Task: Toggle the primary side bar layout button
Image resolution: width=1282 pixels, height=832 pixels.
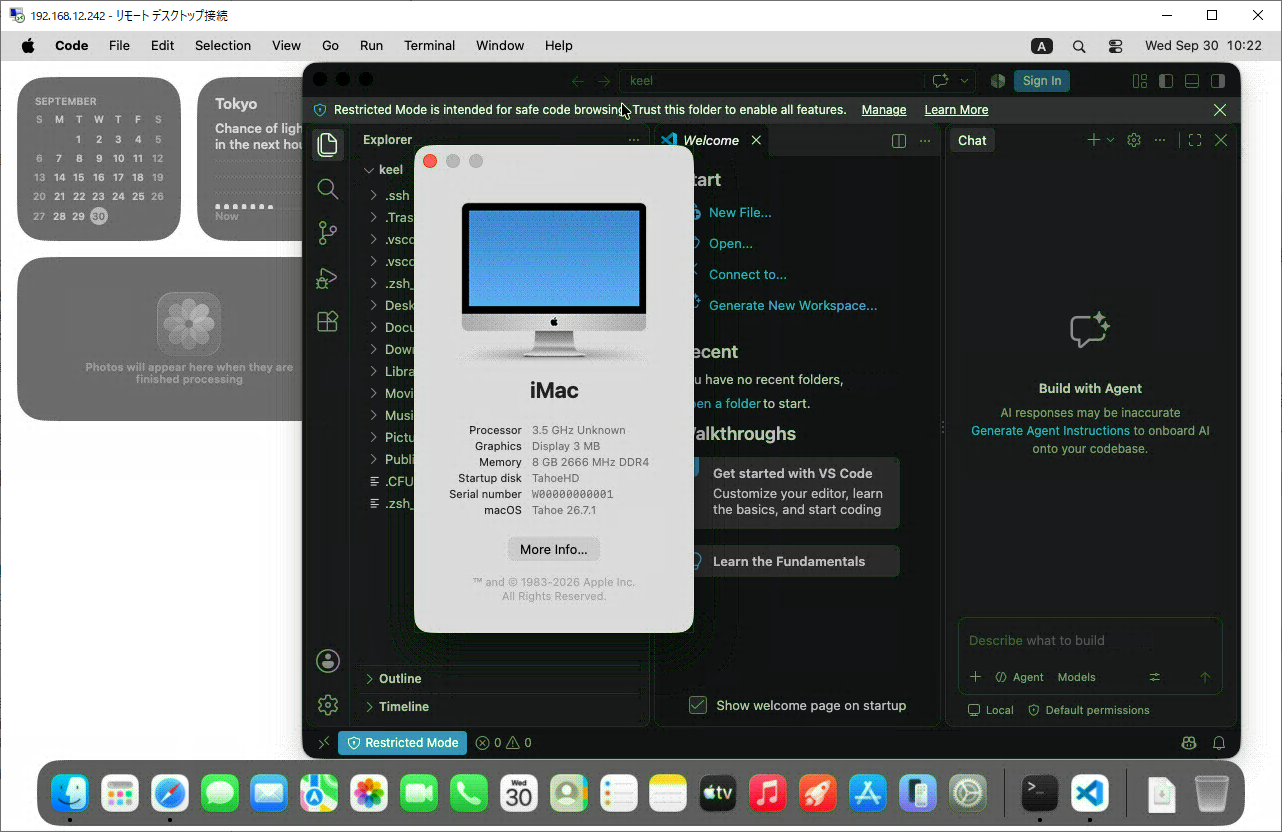Action: pyautogui.click(x=1166, y=81)
